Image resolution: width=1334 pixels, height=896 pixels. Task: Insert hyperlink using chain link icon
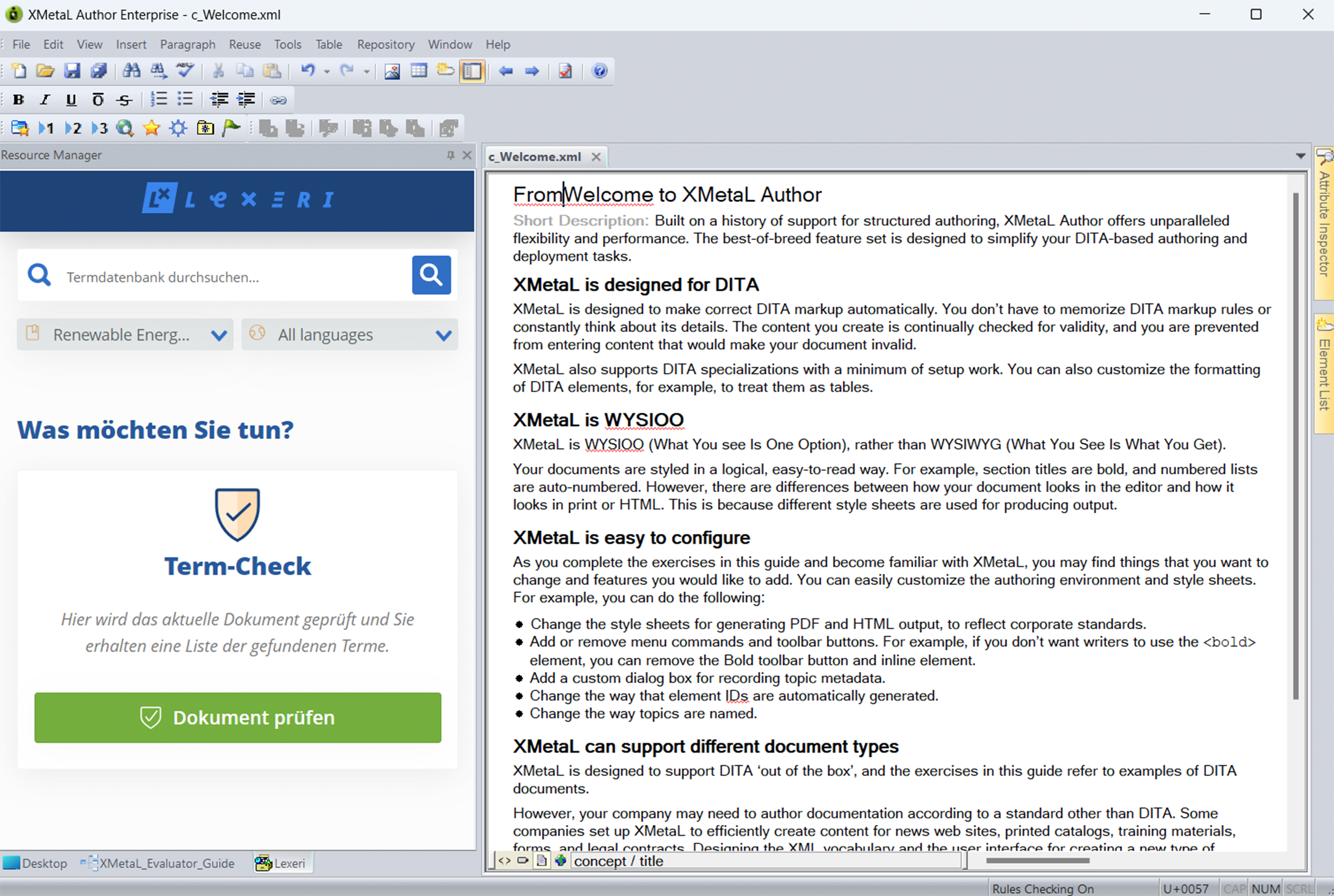coord(279,100)
